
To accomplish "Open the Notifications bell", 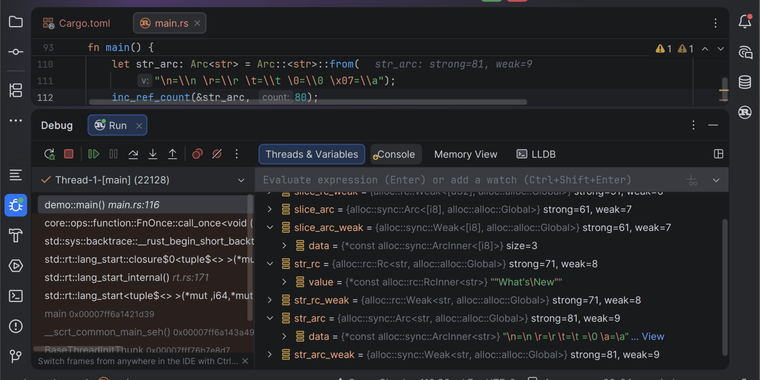I will 745,22.
